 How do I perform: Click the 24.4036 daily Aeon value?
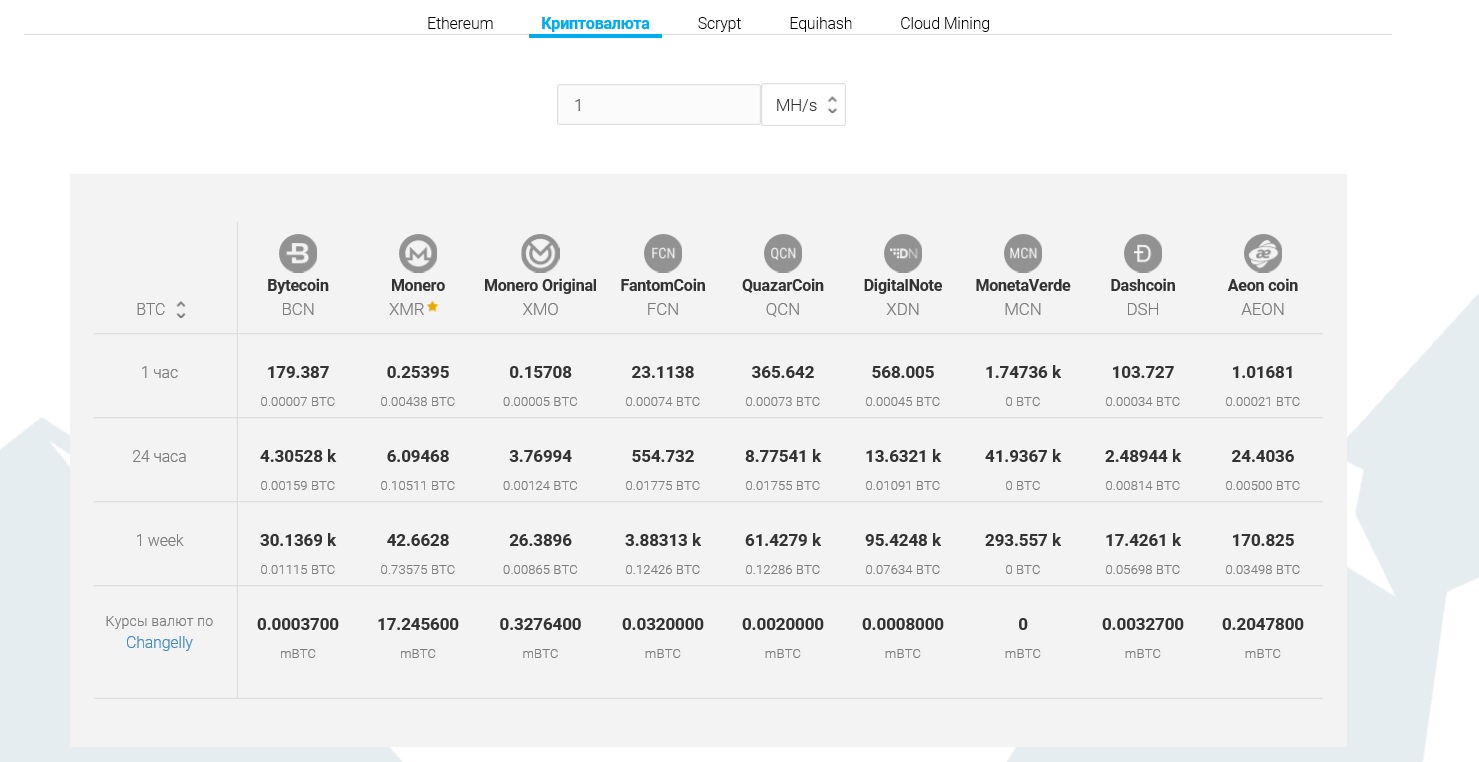click(x=1263, y=456)
